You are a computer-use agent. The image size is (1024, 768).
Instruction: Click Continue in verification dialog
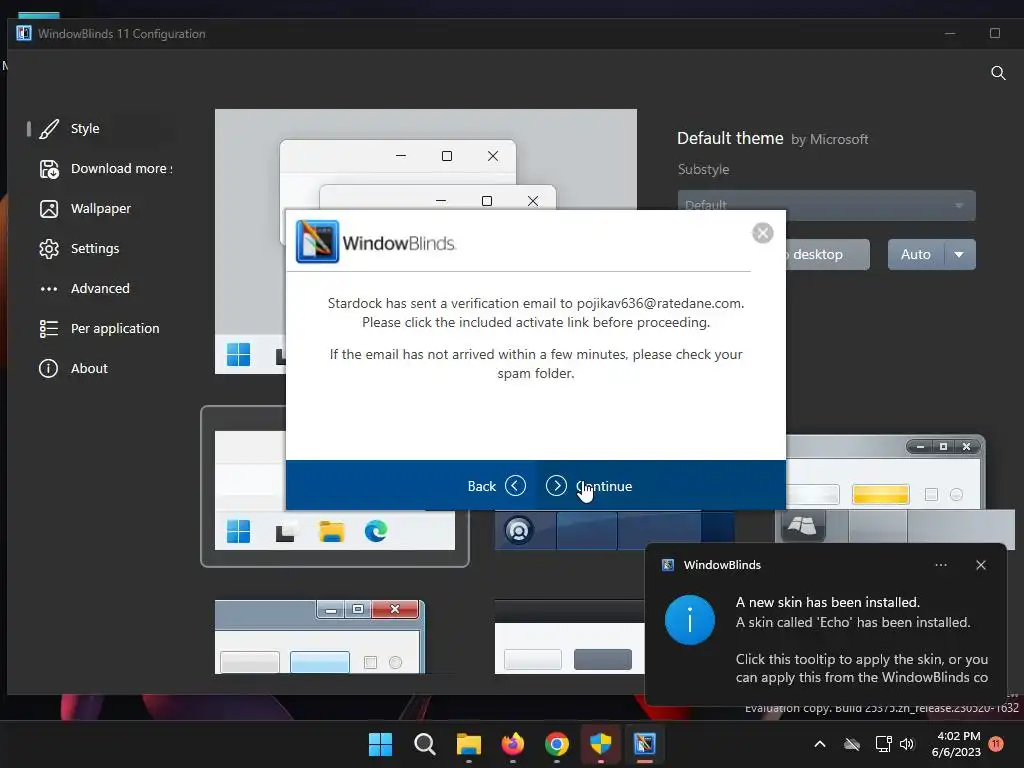pyautogui.click(x=589, y=486)
